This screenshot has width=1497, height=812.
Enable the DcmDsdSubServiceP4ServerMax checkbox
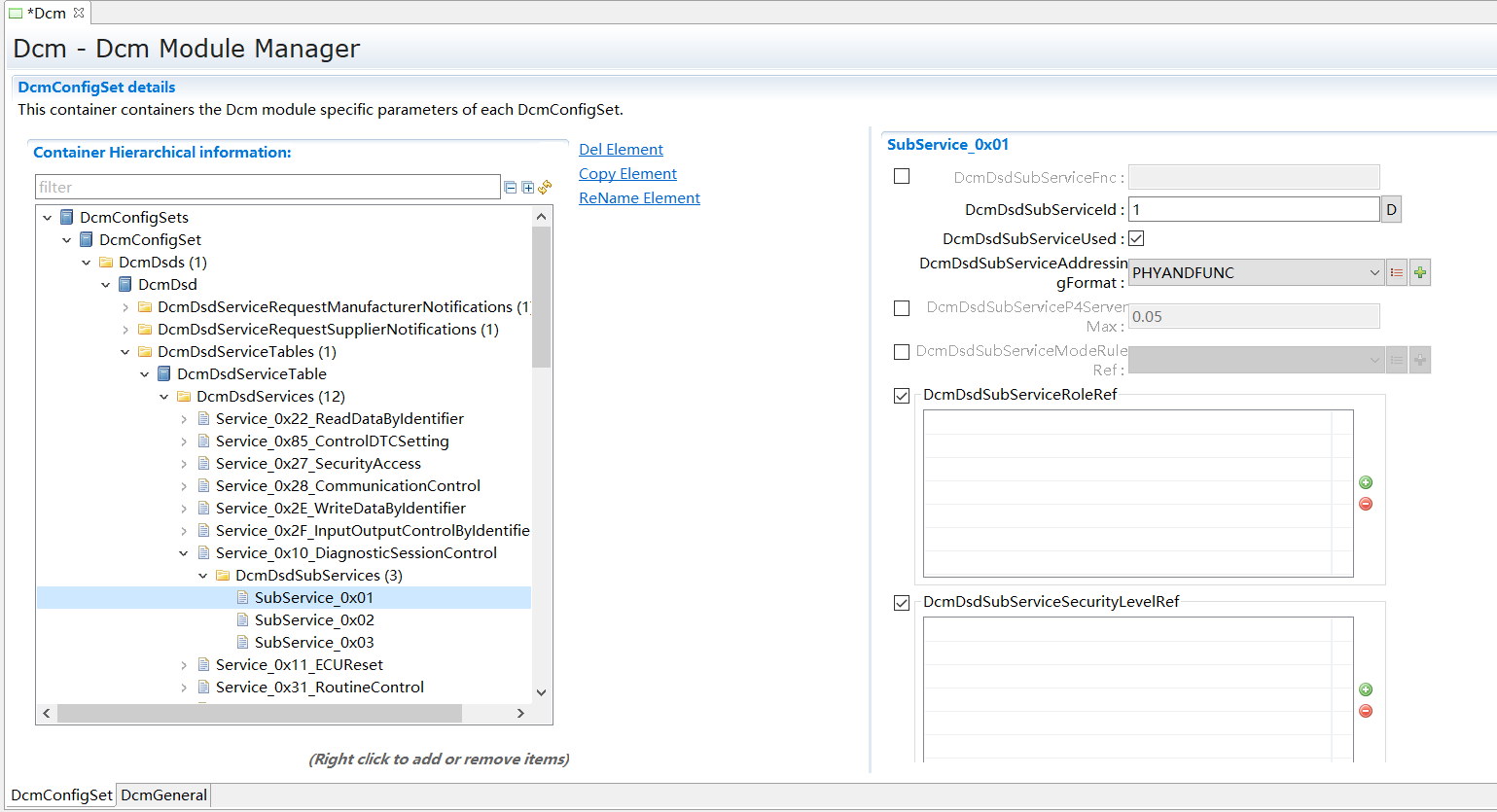click(x=902, y=308)
